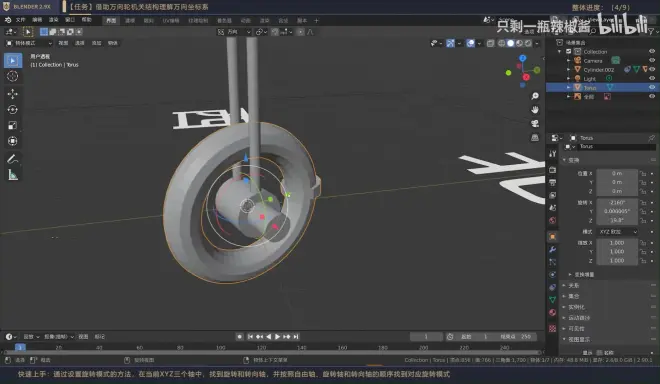Viewport: 660px width, 384px height.
Task: Select the Rotate tool in left toolbar
Action: click(13, 109)
